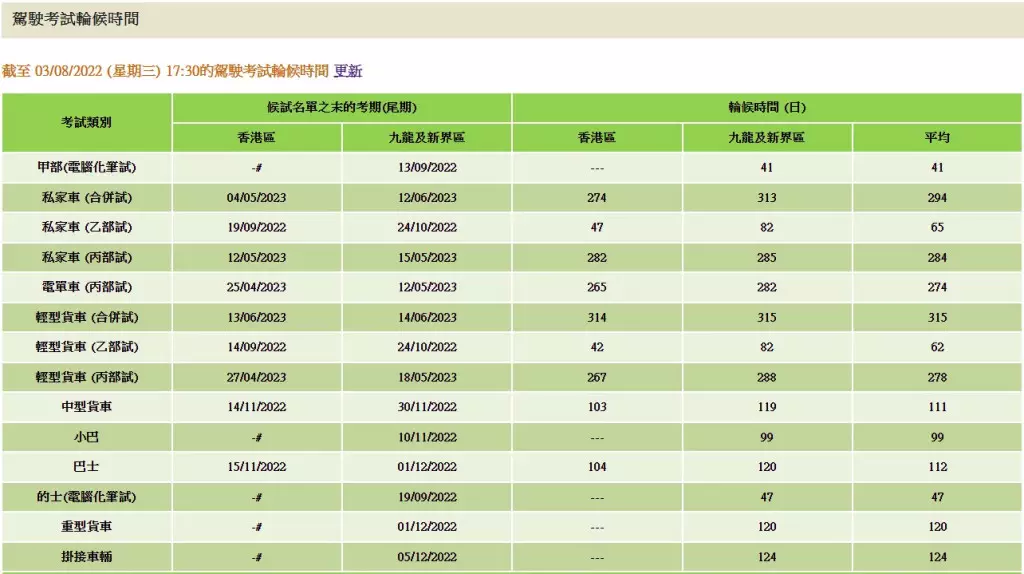
Task: Click average value 294 in 私家車 合併試 row
Action: (x=936, y=197)
